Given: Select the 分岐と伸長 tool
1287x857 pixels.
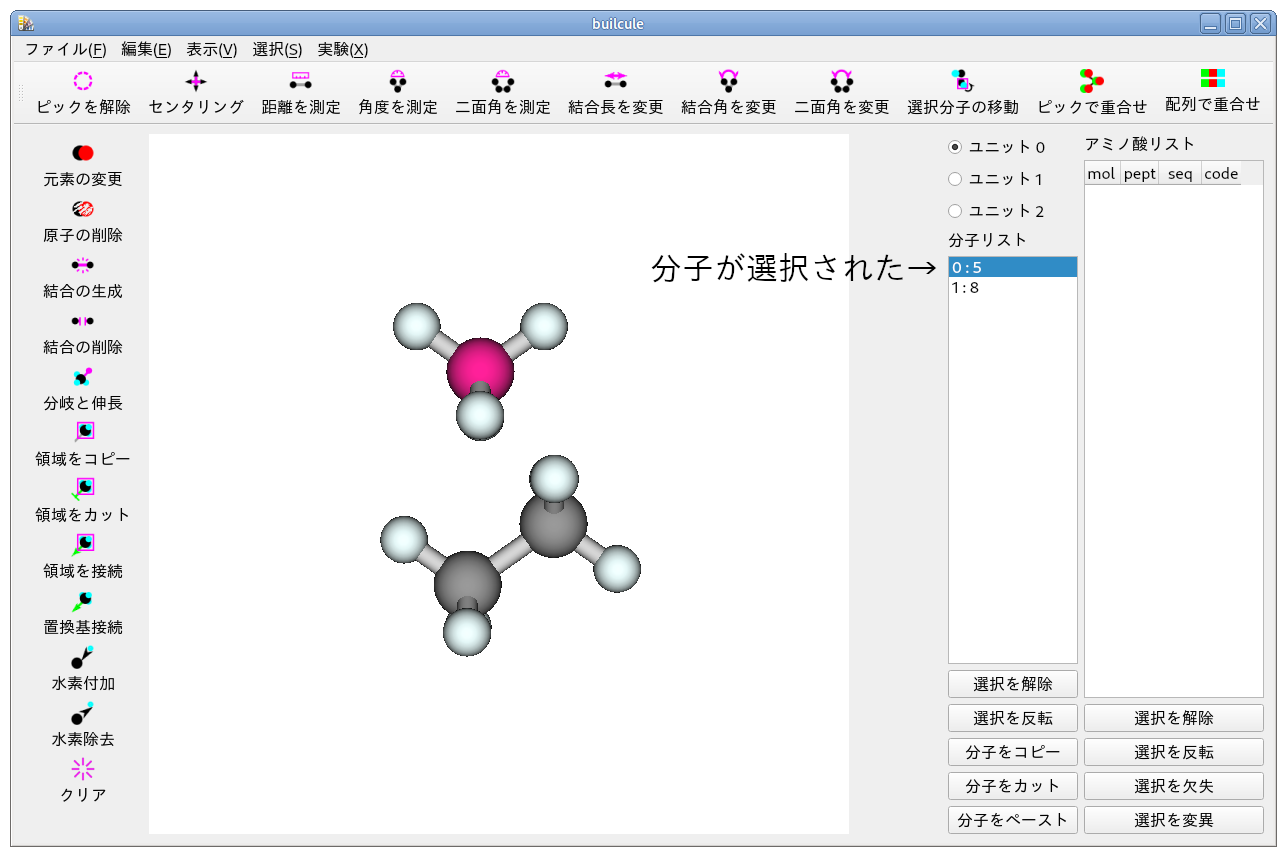Looking at the screenshot, I should (x=82, y=384).
